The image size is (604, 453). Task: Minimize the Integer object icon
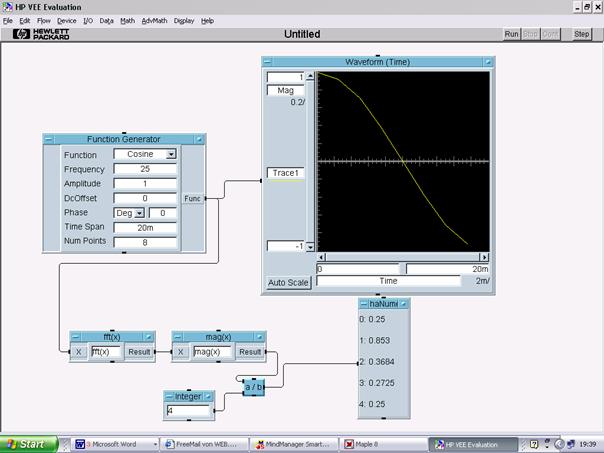click(208, 396)
